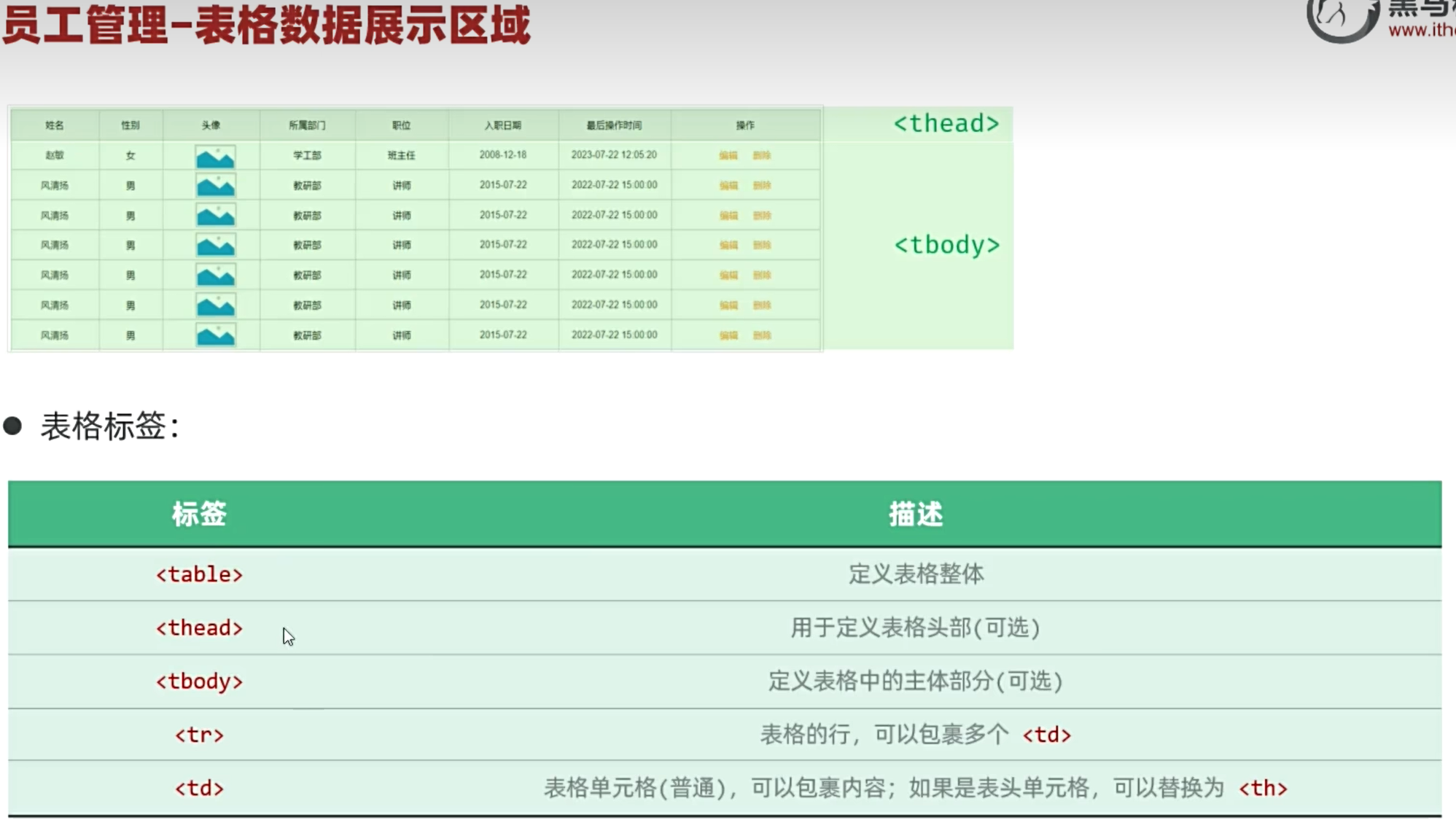Viewport: 1456px width, 828px height.
Task: Click the 入职日期 column header
Action: point(502,125)
